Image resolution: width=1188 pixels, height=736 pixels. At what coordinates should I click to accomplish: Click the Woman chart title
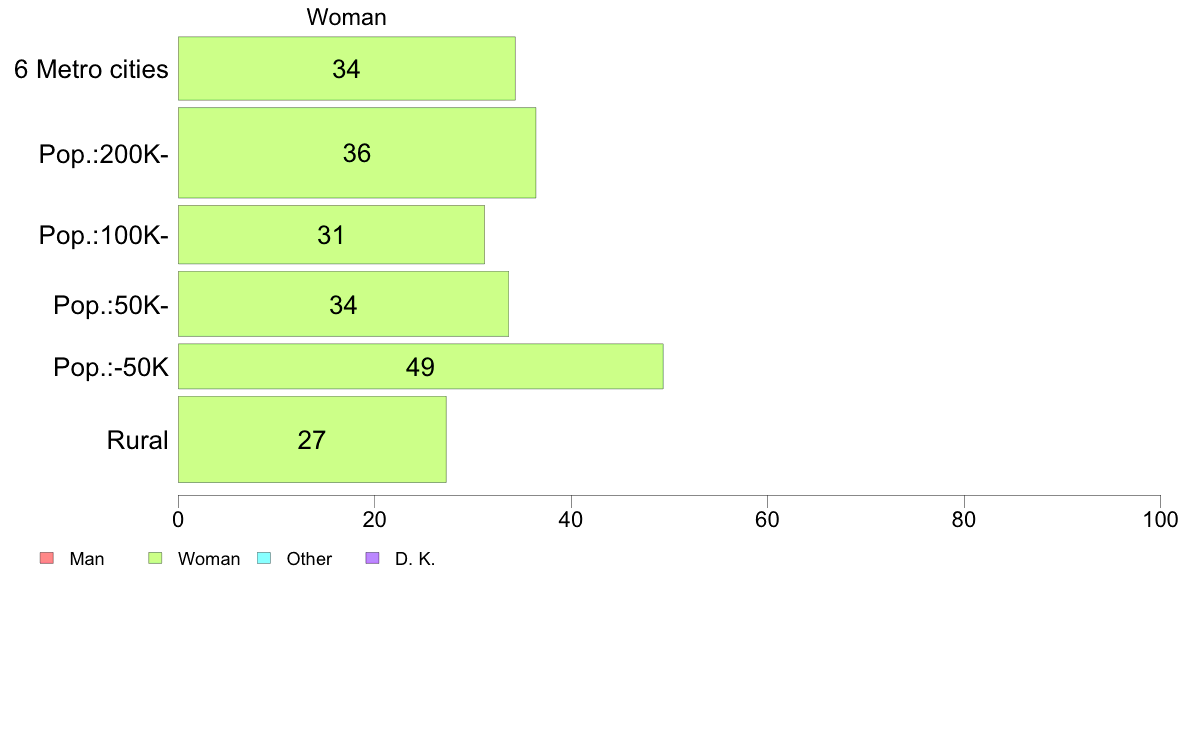[346, 17]
